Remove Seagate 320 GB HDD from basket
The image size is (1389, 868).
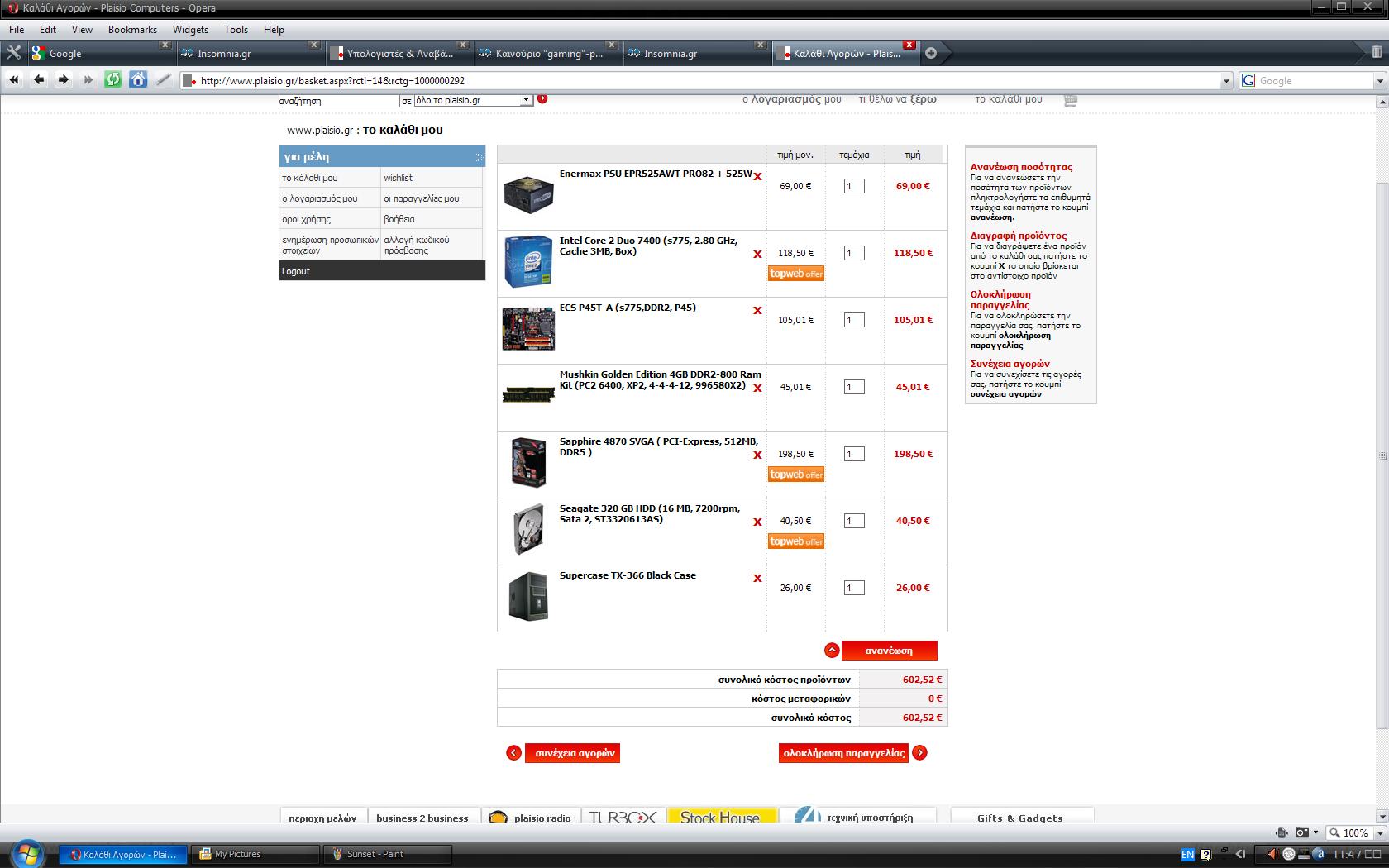[757, 522]
